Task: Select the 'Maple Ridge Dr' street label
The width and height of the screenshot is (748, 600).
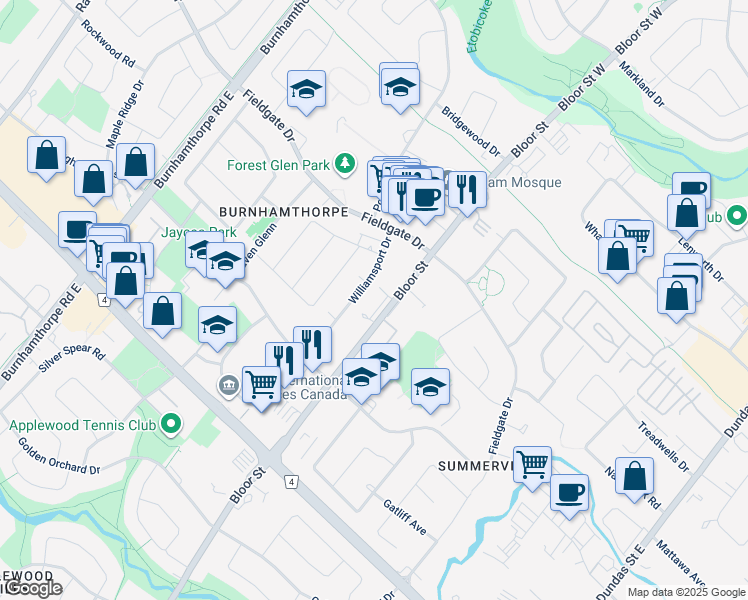Action: (125, 114)
